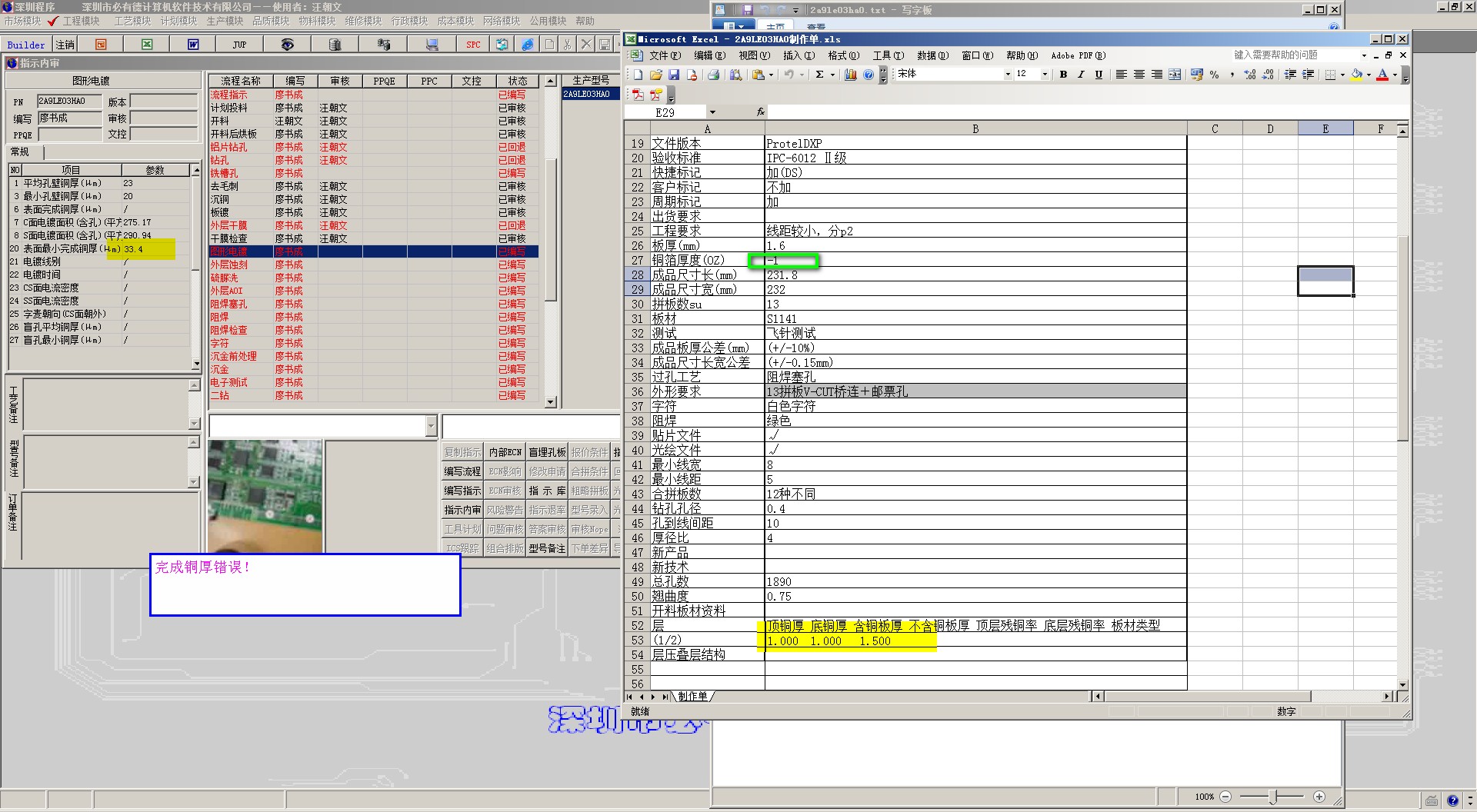Select the 制作单 sheet tab
Viewport: 1477px width, 812px height.
[693, 696]
